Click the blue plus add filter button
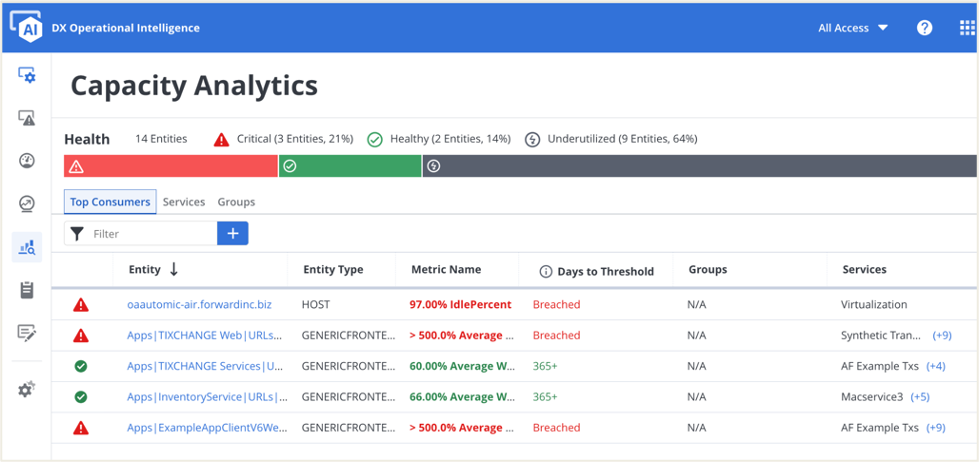Viewport: 979px width, 462px height. tap(233, 233)
